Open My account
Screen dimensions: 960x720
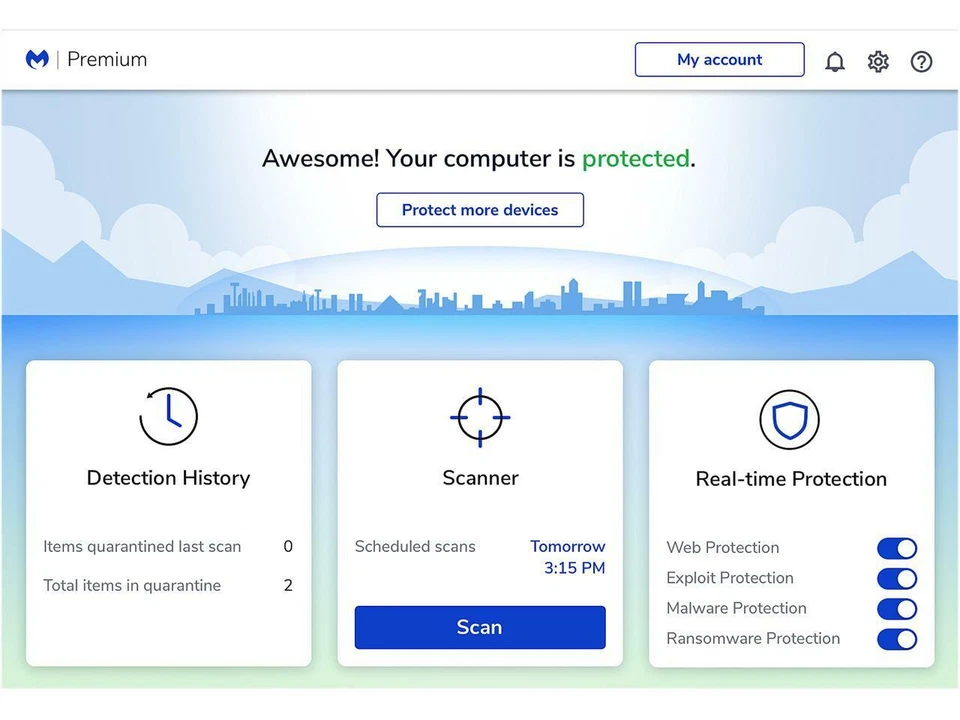coord(719,59)
